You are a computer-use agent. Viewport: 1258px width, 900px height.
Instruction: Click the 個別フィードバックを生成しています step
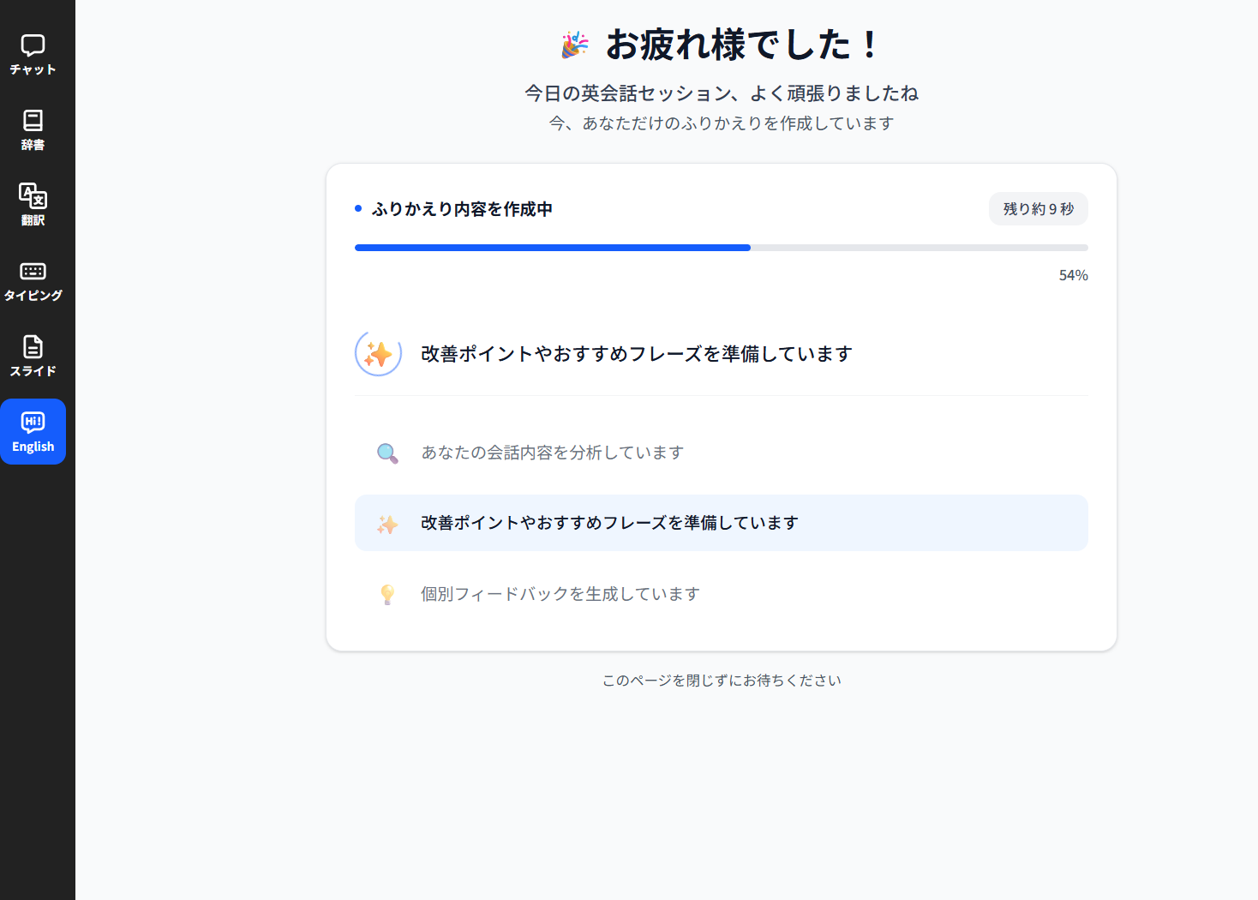[x=560, y=593]
